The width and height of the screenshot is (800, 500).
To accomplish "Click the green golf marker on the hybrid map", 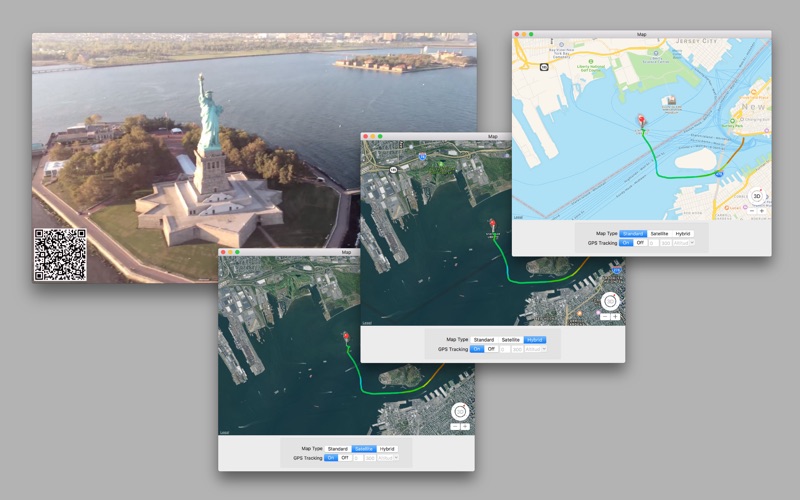I will 442,164.
